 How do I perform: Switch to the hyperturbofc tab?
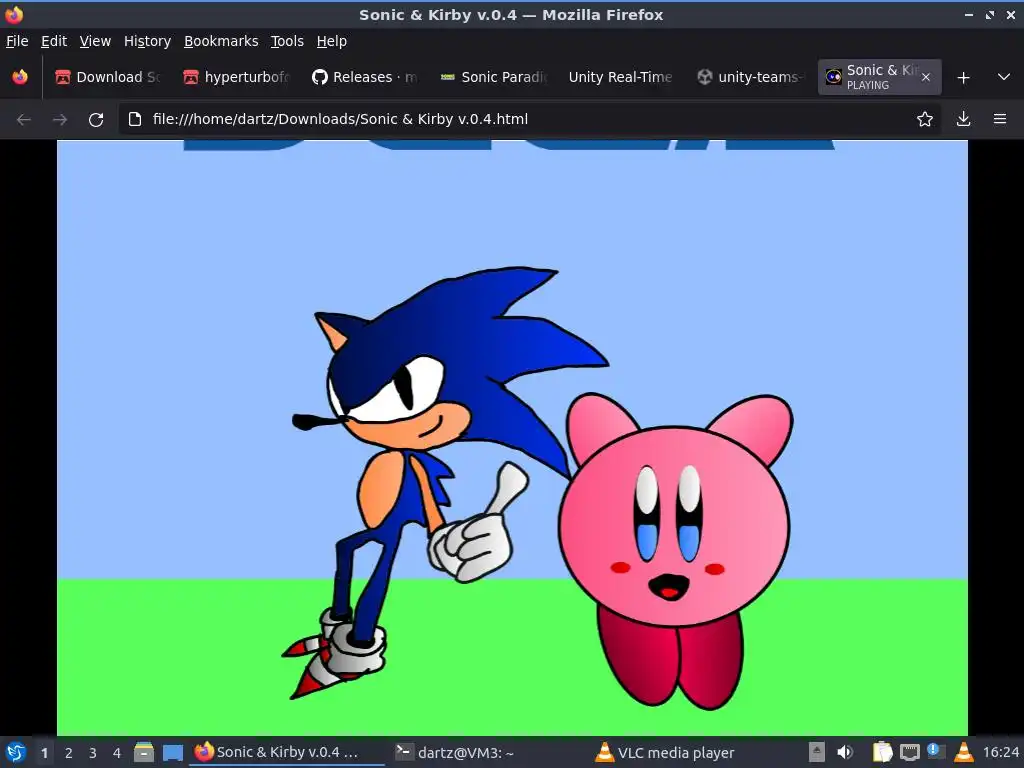tap(236, 77)
